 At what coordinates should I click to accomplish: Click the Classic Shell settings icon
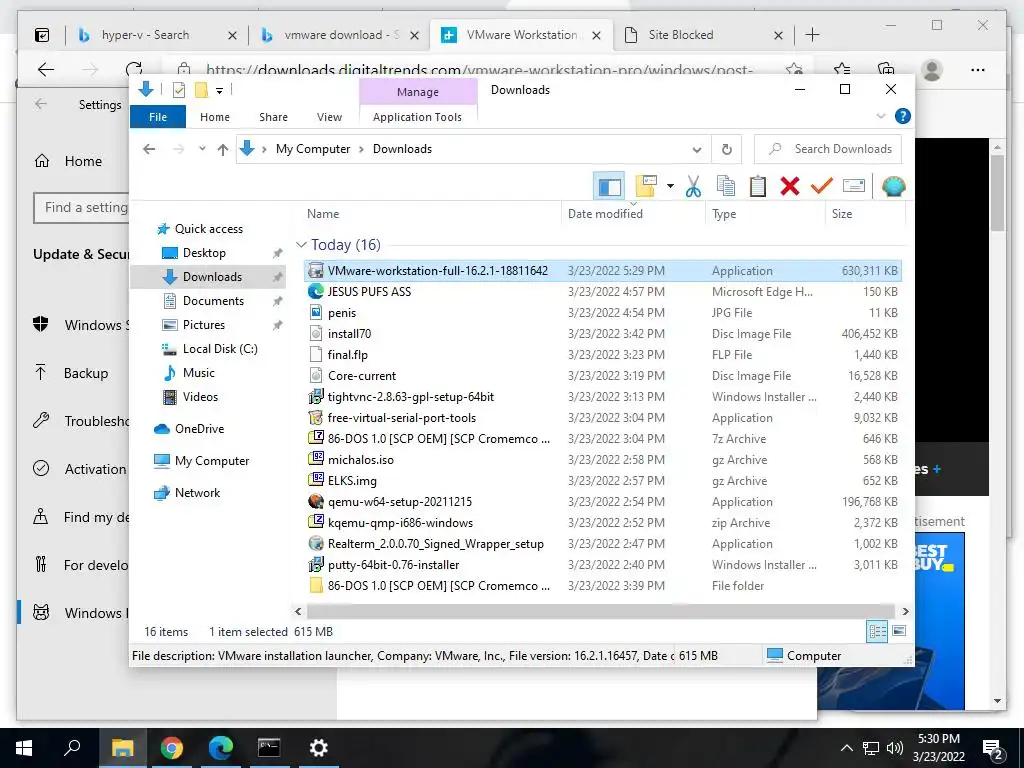[893, 187]
